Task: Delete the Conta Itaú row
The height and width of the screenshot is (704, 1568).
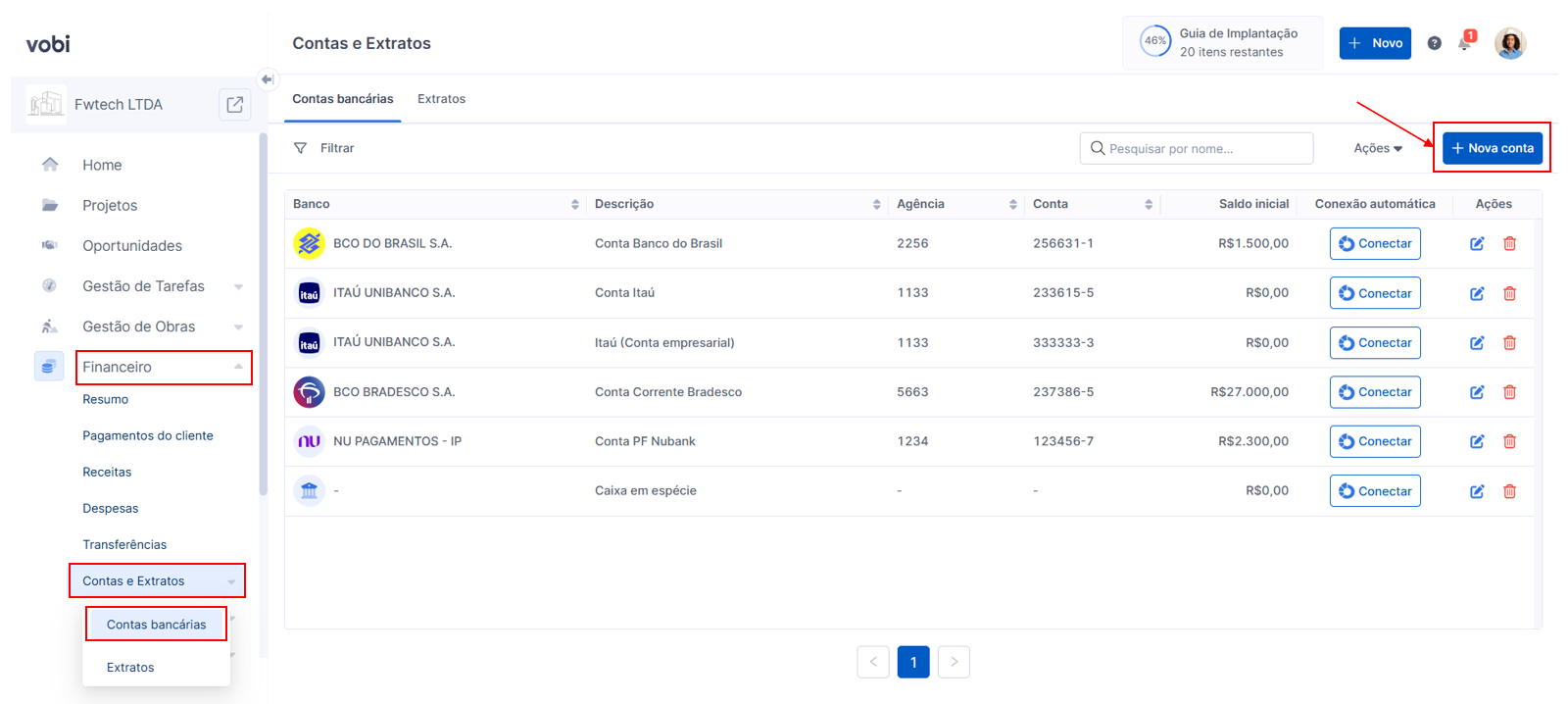Action: tap(1510, 293)
